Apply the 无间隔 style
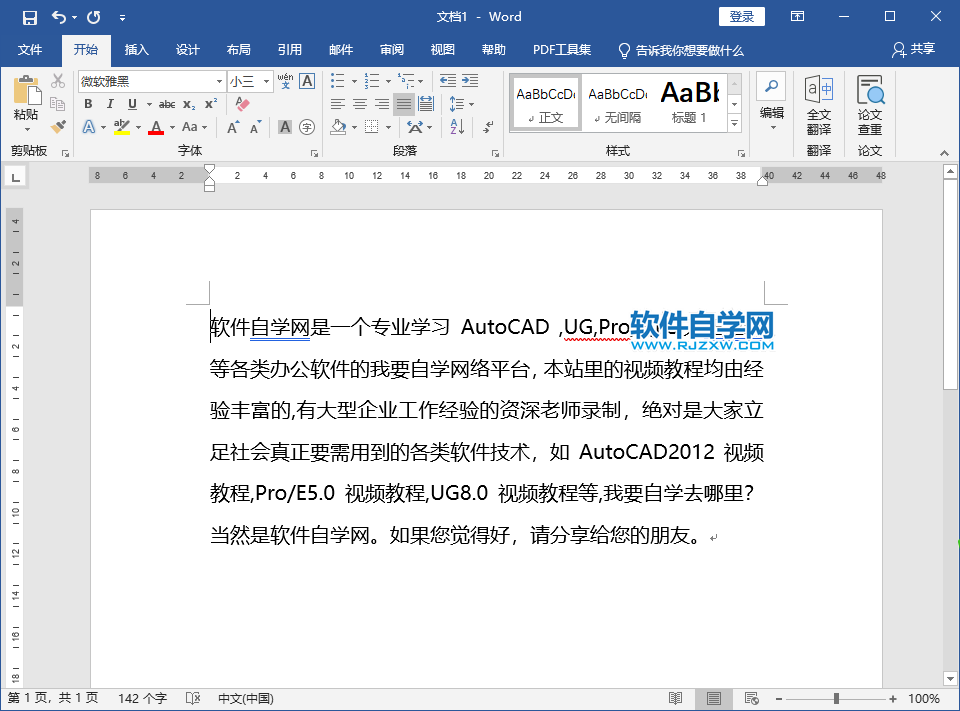This screenshot has height=711, width=960. 617,103
